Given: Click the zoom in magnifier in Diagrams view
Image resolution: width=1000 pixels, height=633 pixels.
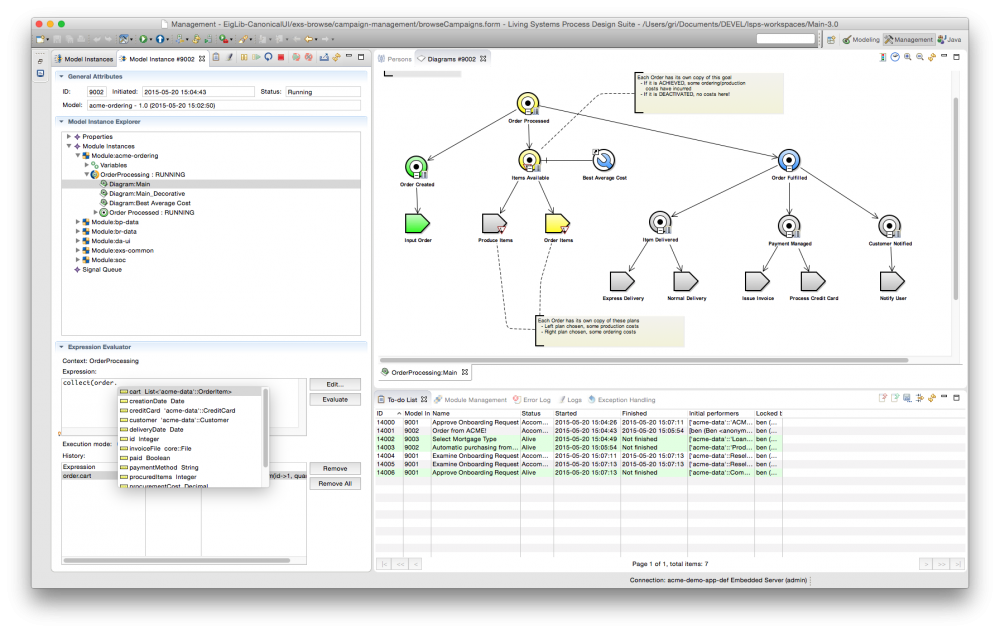Looking at the screenshot, I should pyautogui.click(x=907, y=58).
